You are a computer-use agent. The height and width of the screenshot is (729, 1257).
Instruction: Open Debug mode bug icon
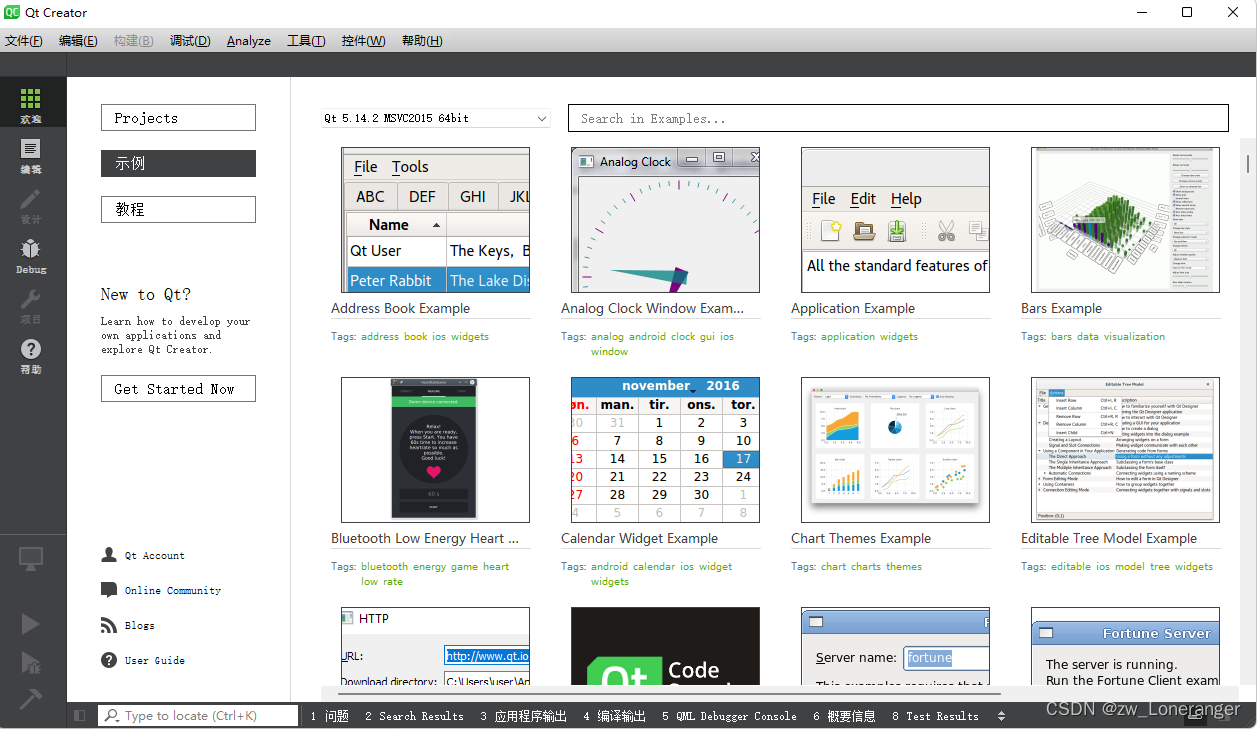coord(31,249)
